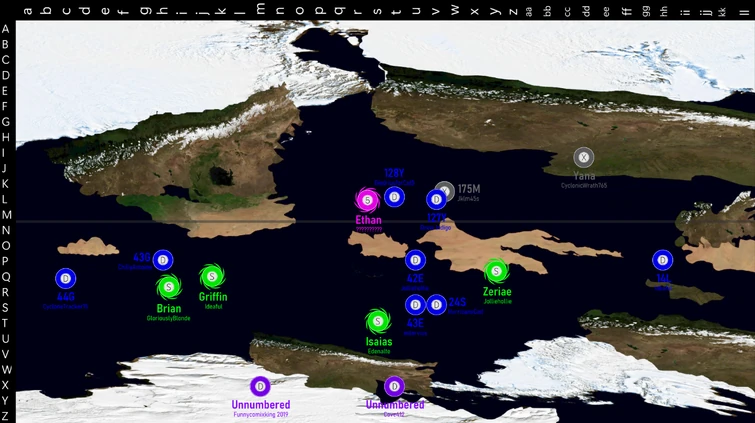Select the blue 43G depression marker
Image resolution: width=755 pixels, height=423 pixels.
[x=163, y=260]
